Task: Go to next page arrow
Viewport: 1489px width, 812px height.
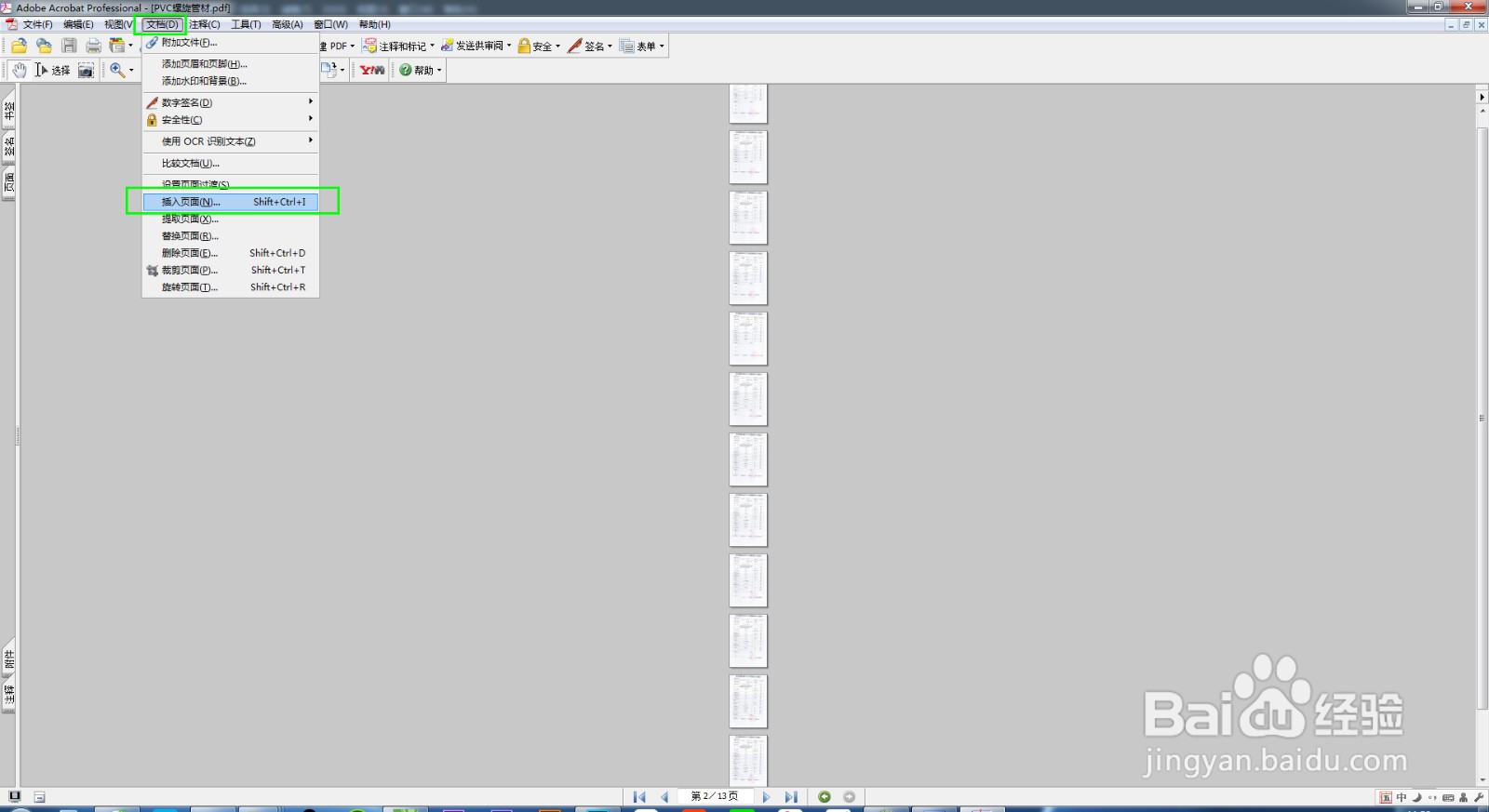Action: tap(766, 797)
